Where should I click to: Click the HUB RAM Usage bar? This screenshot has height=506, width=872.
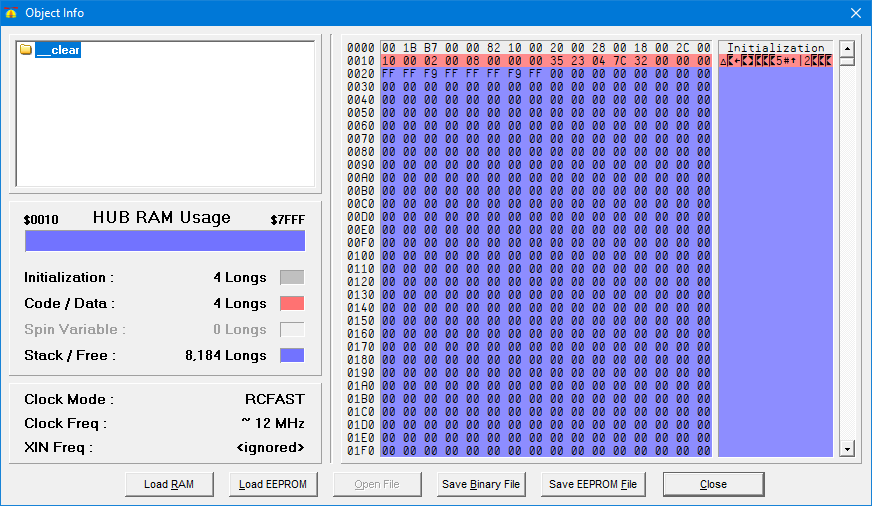point(165,241)
